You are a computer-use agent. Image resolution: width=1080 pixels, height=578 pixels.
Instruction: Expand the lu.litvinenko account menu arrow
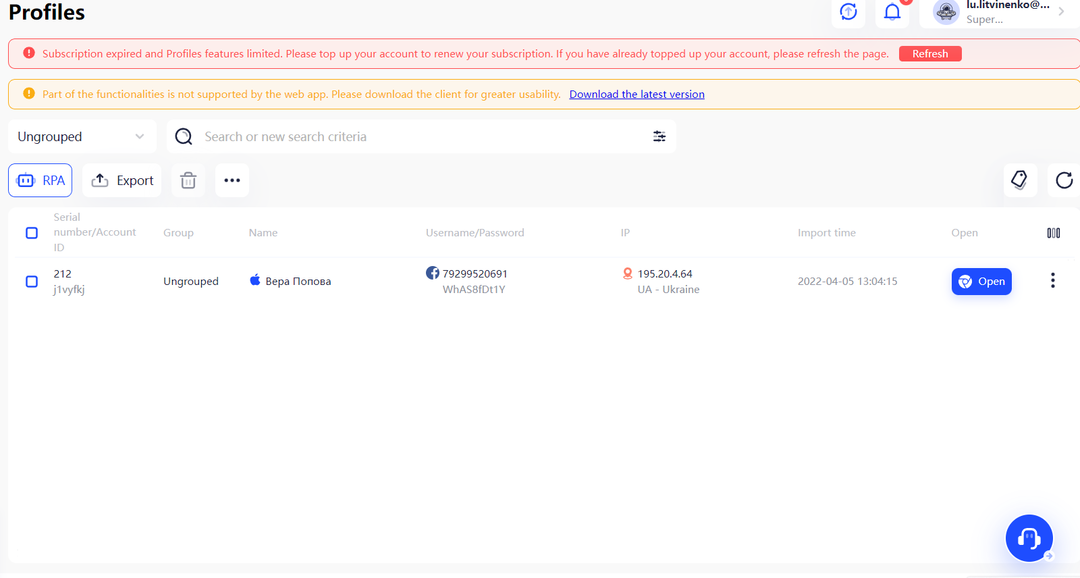point(1061,12)
